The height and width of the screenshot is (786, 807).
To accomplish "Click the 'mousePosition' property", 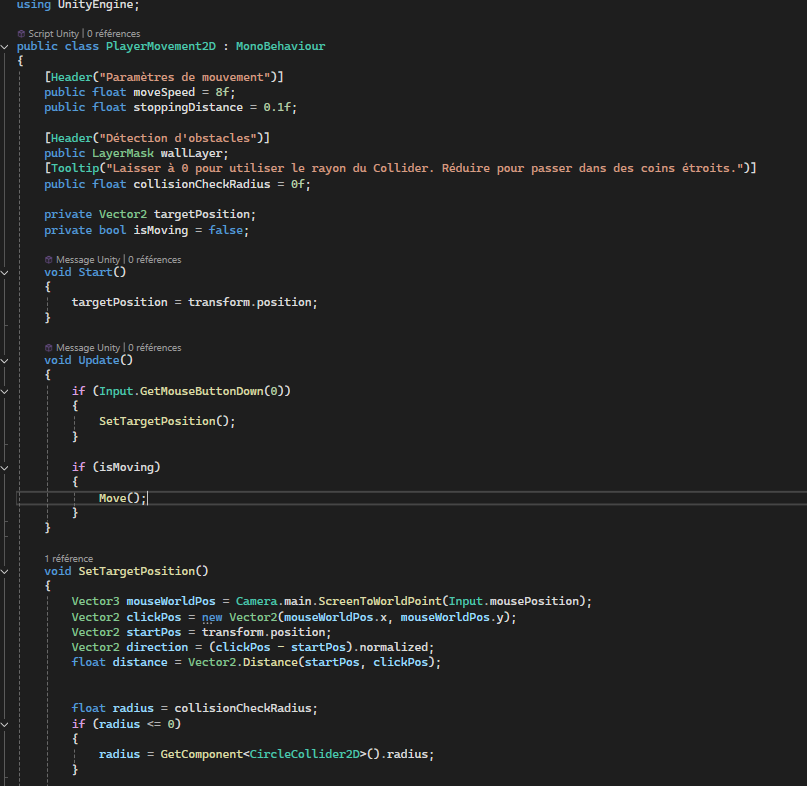I will [x=534, y=601].
